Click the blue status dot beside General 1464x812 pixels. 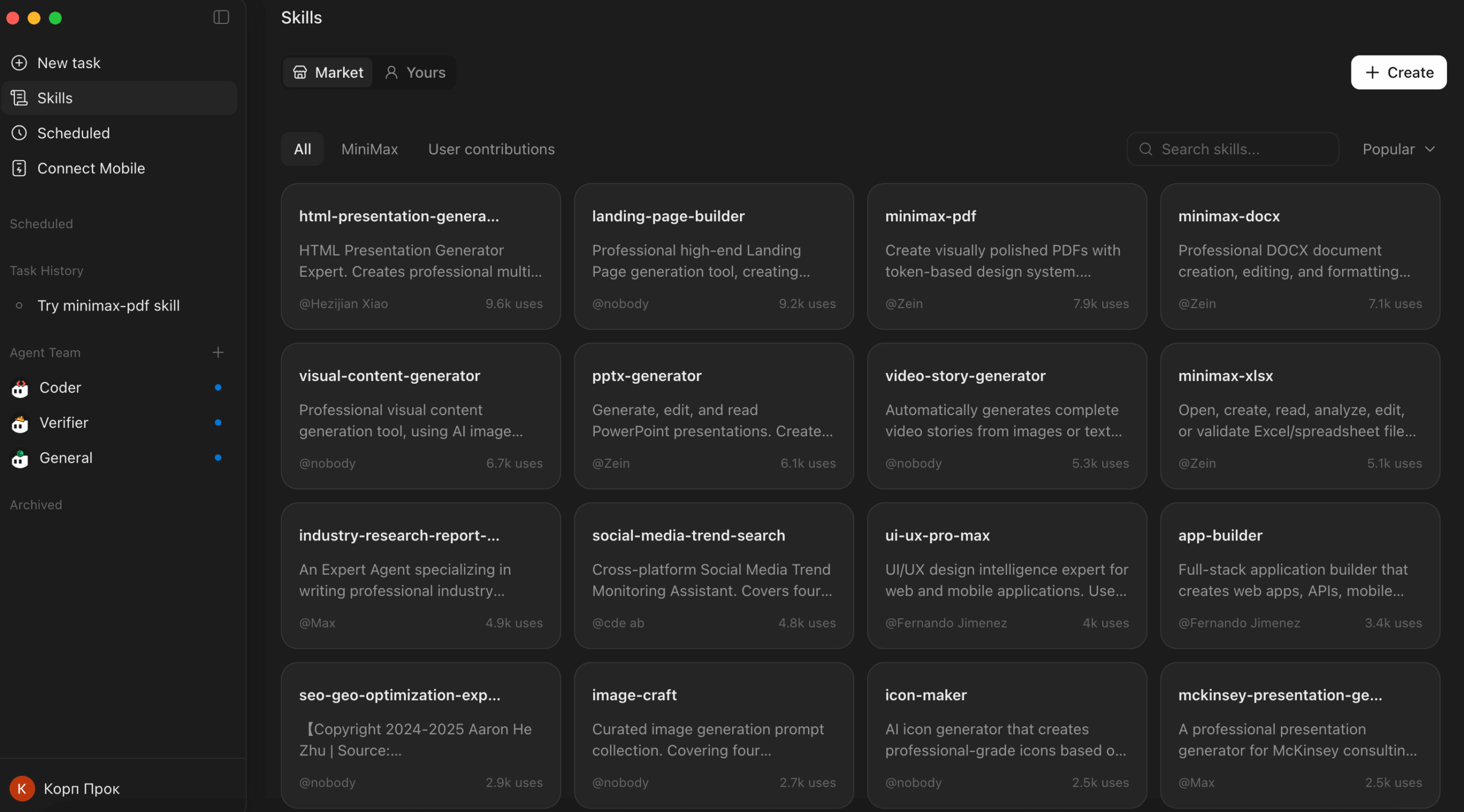pos(218,457)
